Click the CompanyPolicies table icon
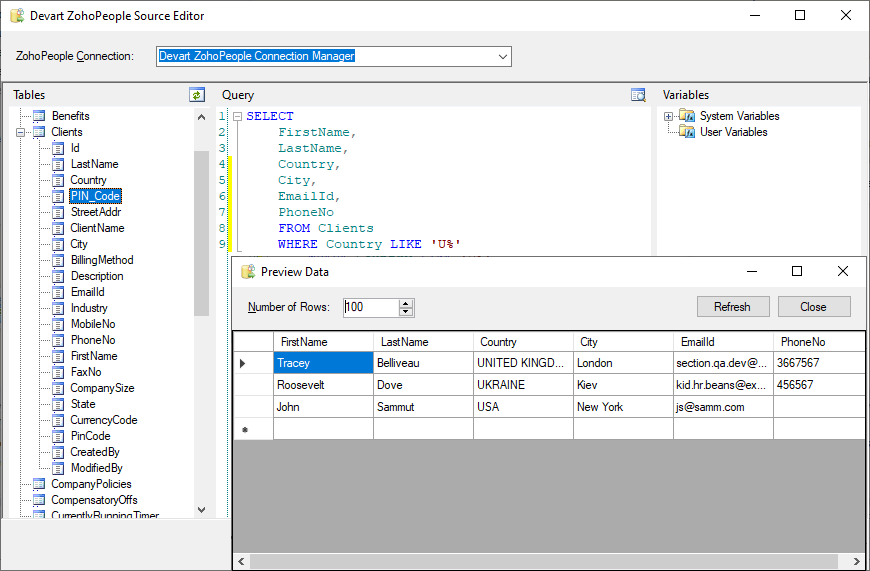The width and height of the screenshot is (870, 571). coord(40,484)
